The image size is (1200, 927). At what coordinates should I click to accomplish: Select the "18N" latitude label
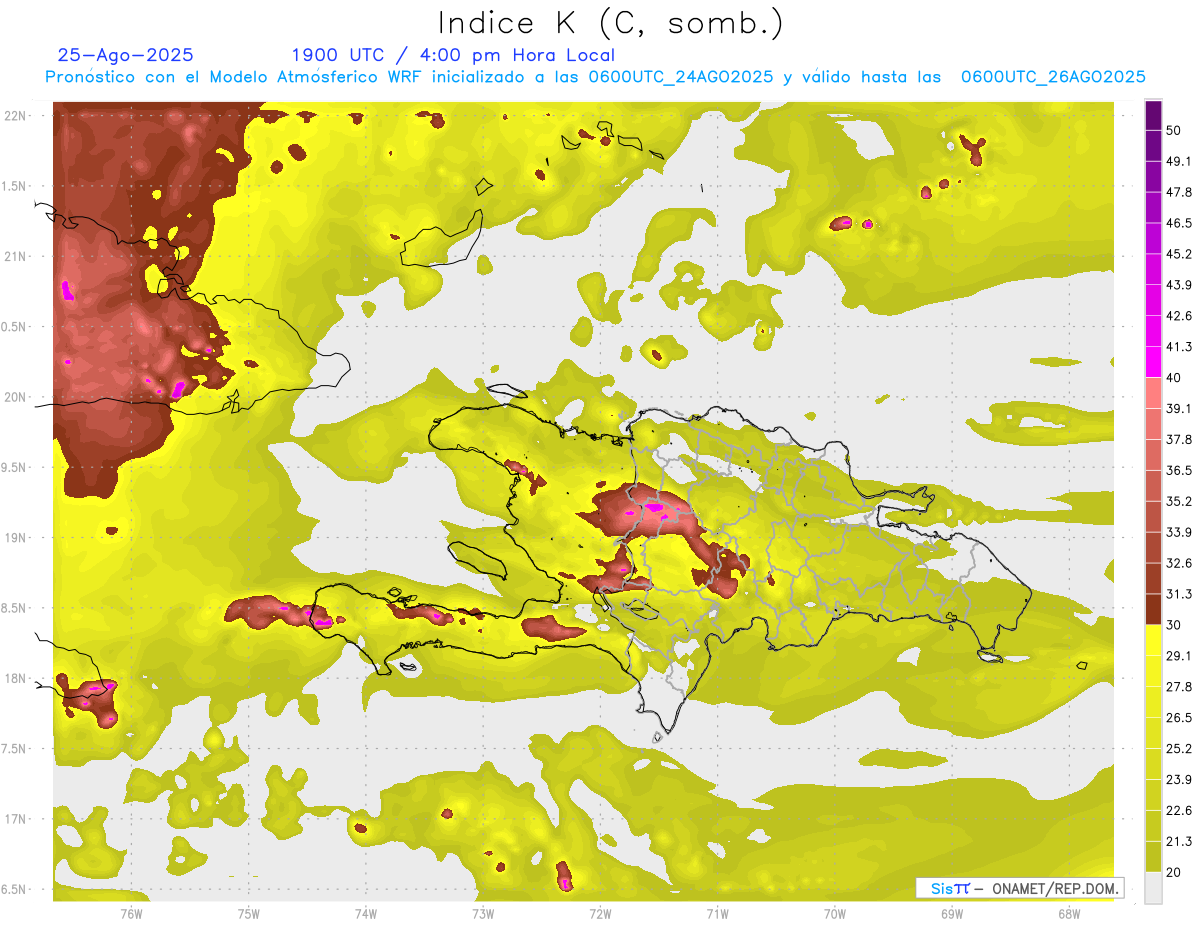click(x=17, y=678)
